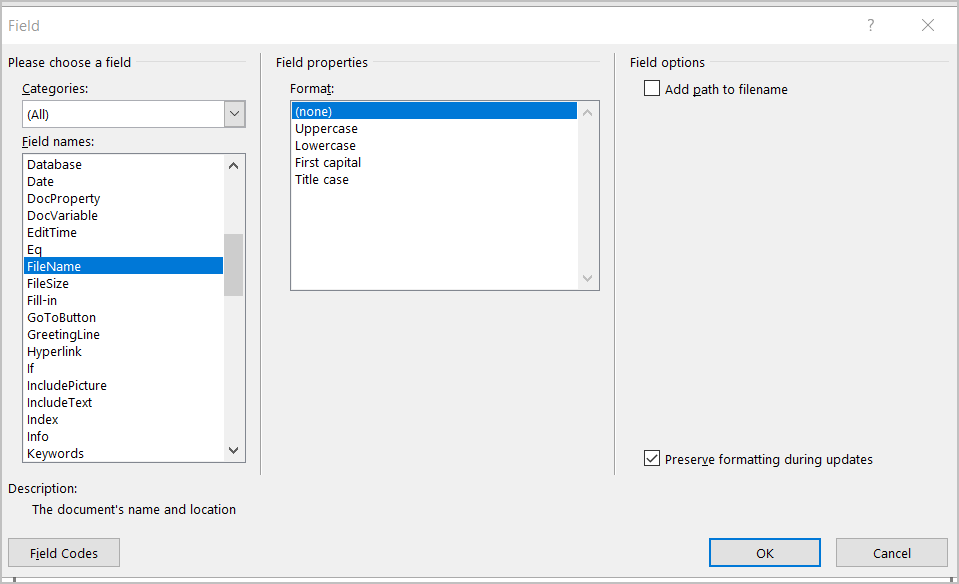Image resolution: width=959 pixels, height=584 pixels.
Task: Choose First capital format
Action: pos(328,163)
